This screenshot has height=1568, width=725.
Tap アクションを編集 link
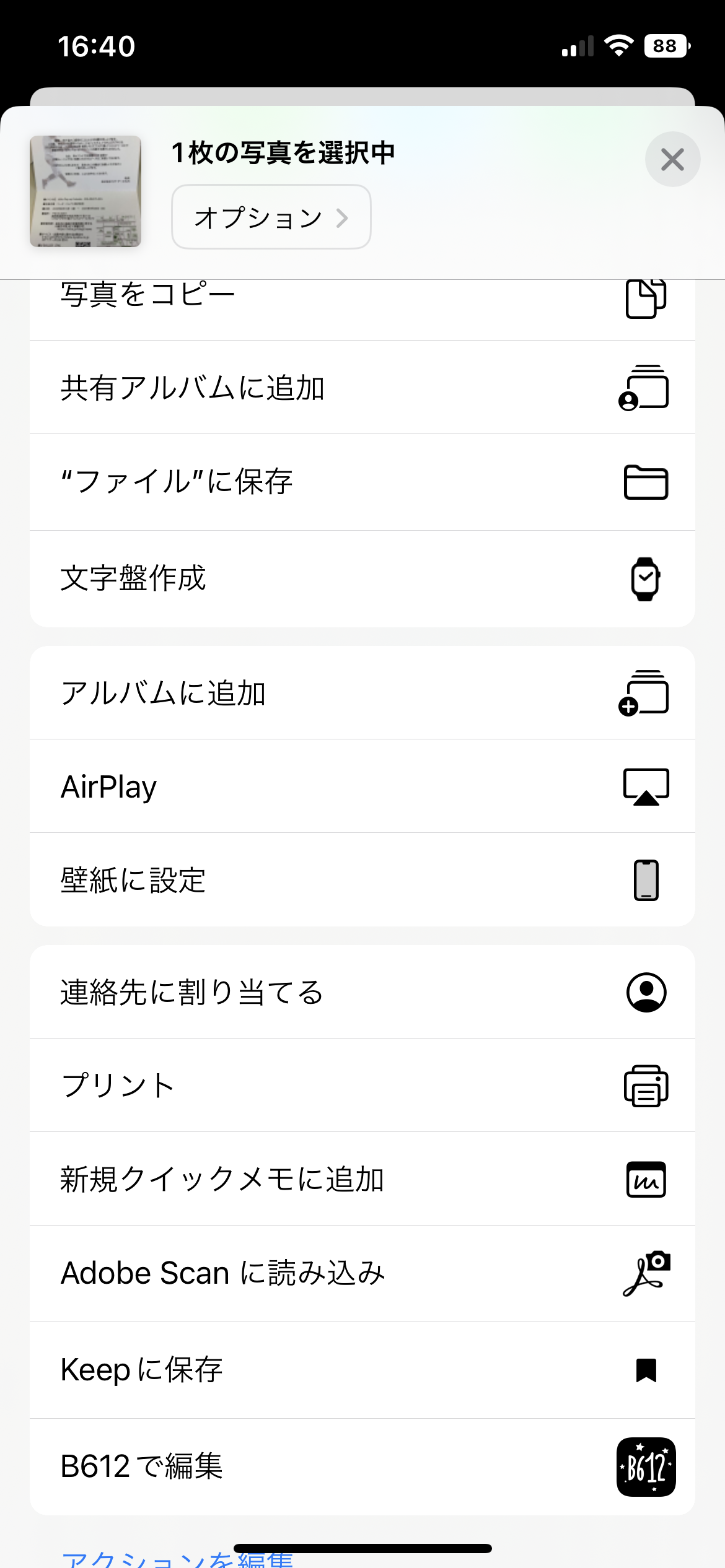(177, 1559)
